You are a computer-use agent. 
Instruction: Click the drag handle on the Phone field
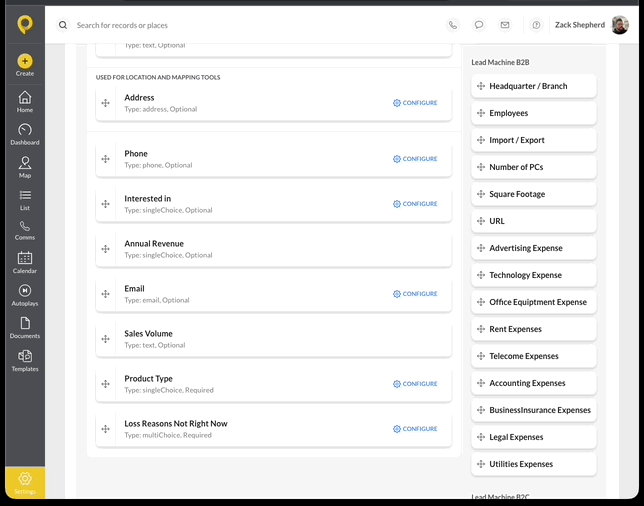point(106,159)
